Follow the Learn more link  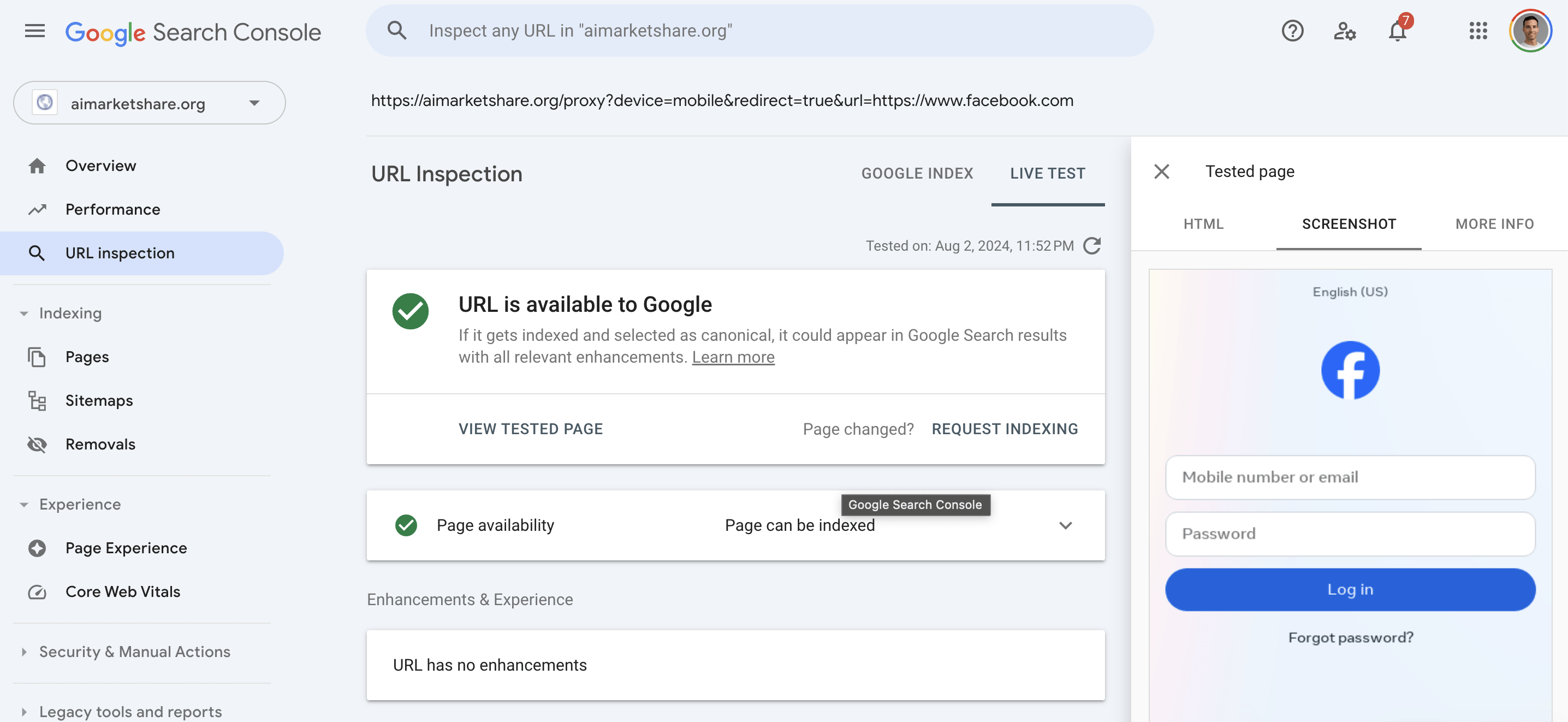tap(733, 357)
